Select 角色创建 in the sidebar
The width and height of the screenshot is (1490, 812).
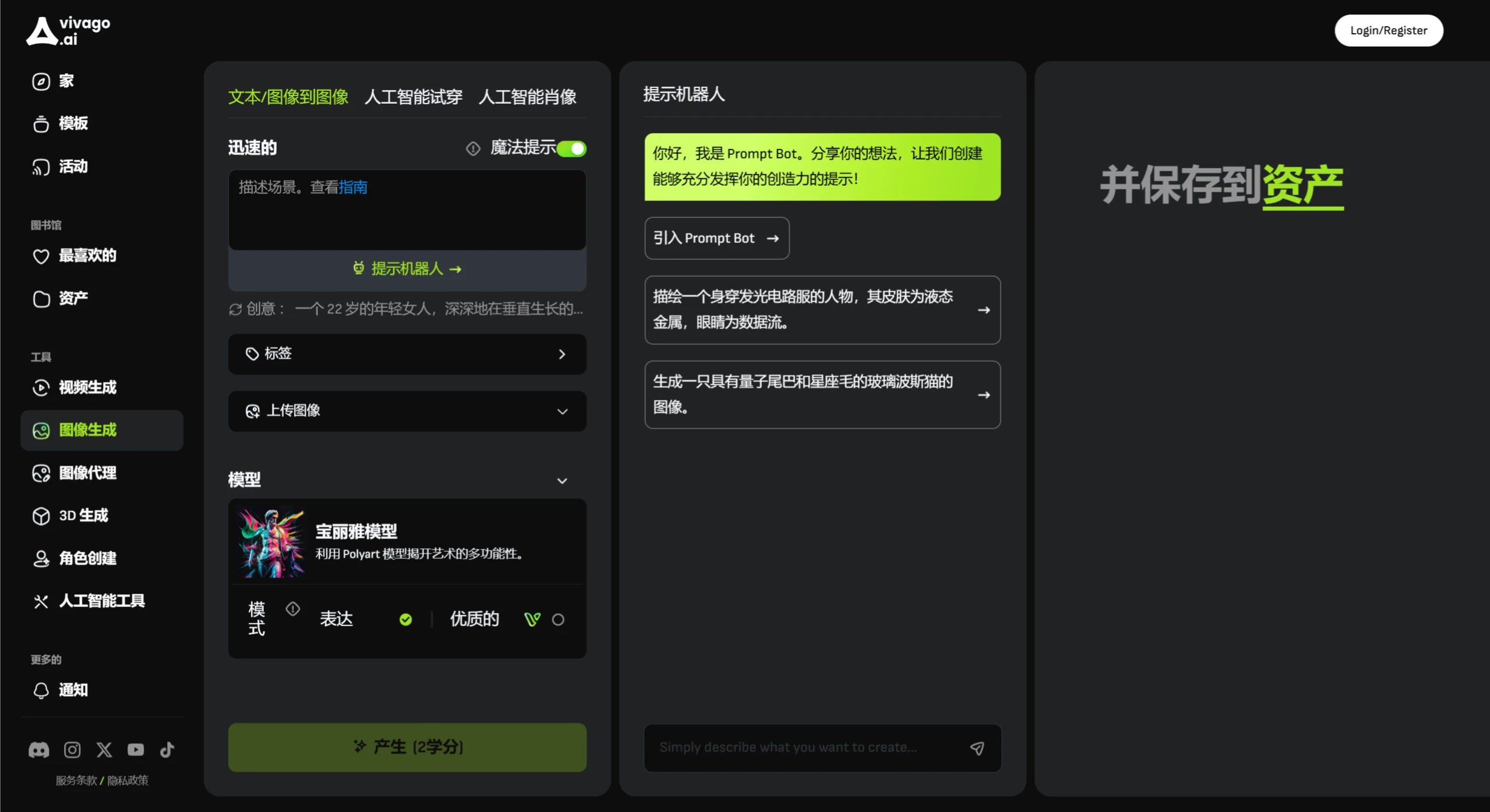tap(87, 559)
